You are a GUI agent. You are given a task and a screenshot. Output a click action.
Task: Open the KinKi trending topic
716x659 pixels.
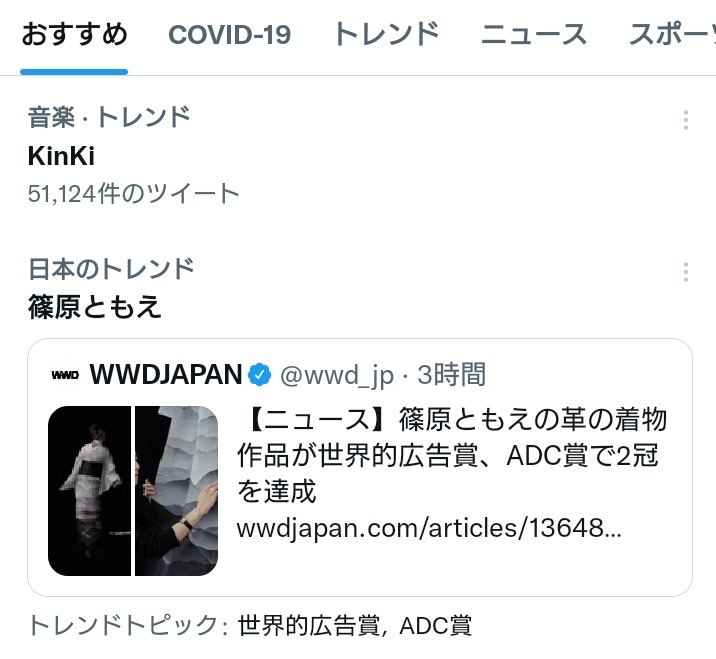61,156
